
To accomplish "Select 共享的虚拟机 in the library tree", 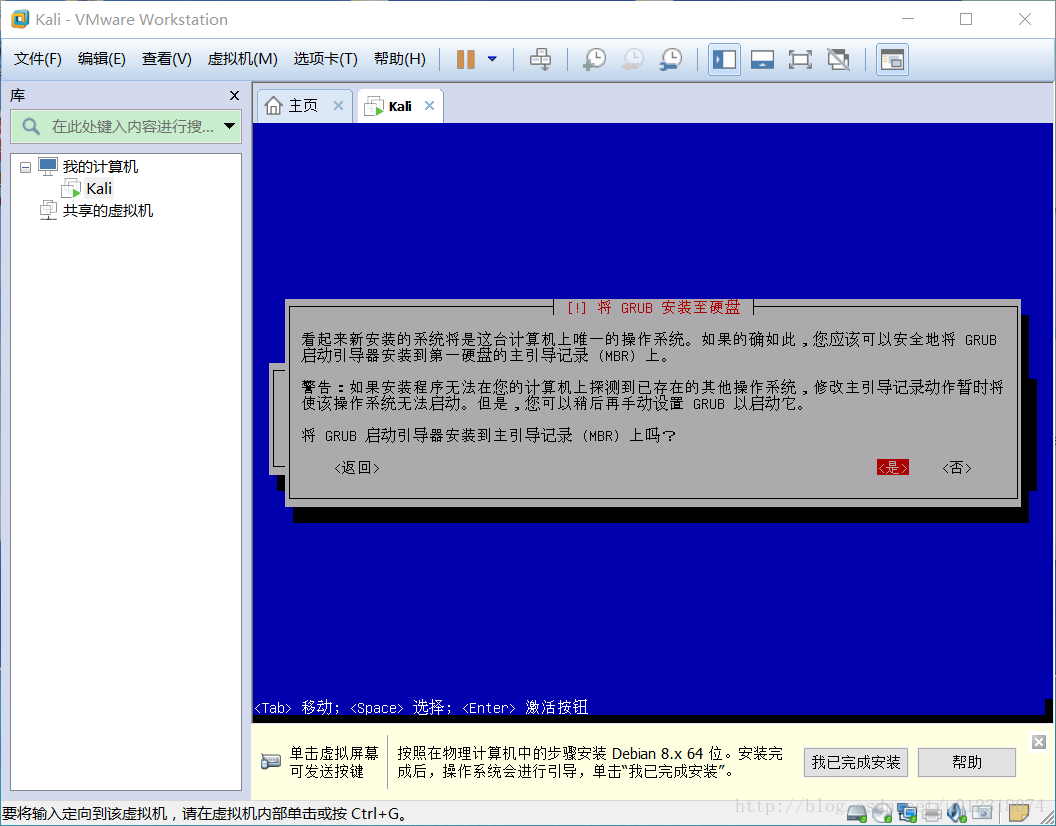I will pyautogui.click(x=108, y=211).
